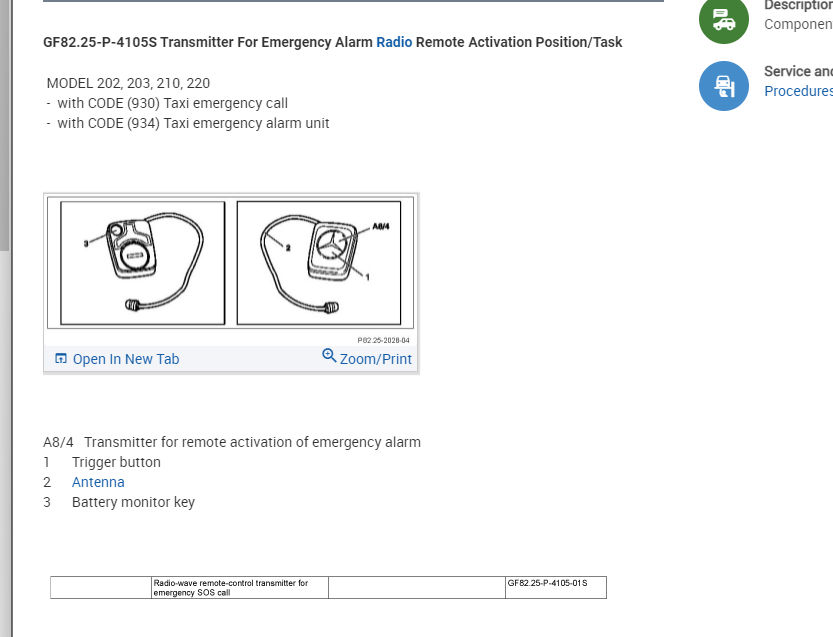This screenshot has width=833, height=637.
Task: Click the green car description icon
Action: pyautogui.click(x=723, y=20)
